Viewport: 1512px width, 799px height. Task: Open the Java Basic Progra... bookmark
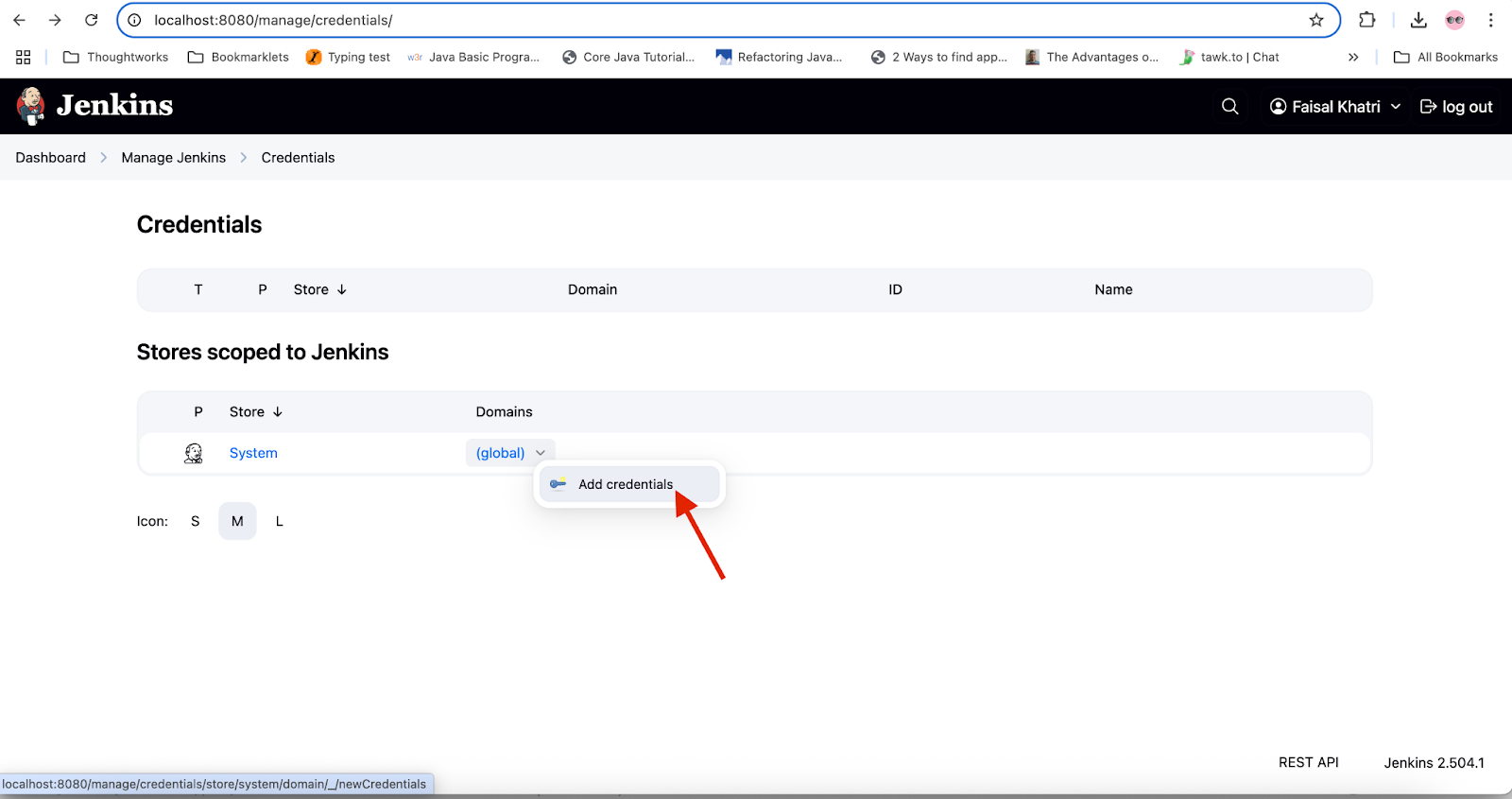[473, 57]
